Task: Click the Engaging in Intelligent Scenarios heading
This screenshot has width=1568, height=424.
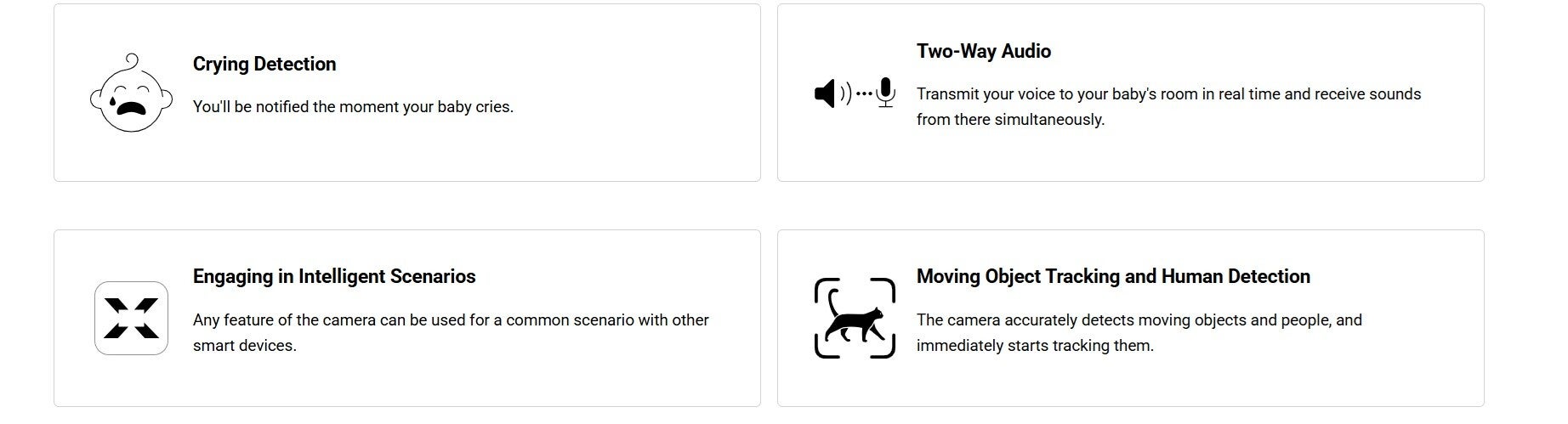Action: [x=334, y=276]
